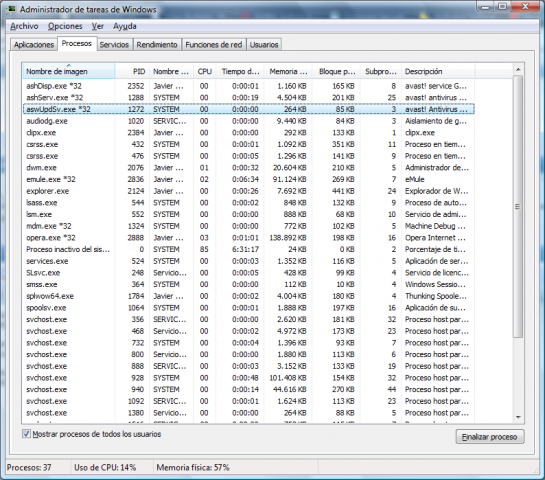This screenshot has width=545, height=480.
Task: Toggle 'Mostrar procesos de todos los usuarios' checkbox
Action: point(26,433)
